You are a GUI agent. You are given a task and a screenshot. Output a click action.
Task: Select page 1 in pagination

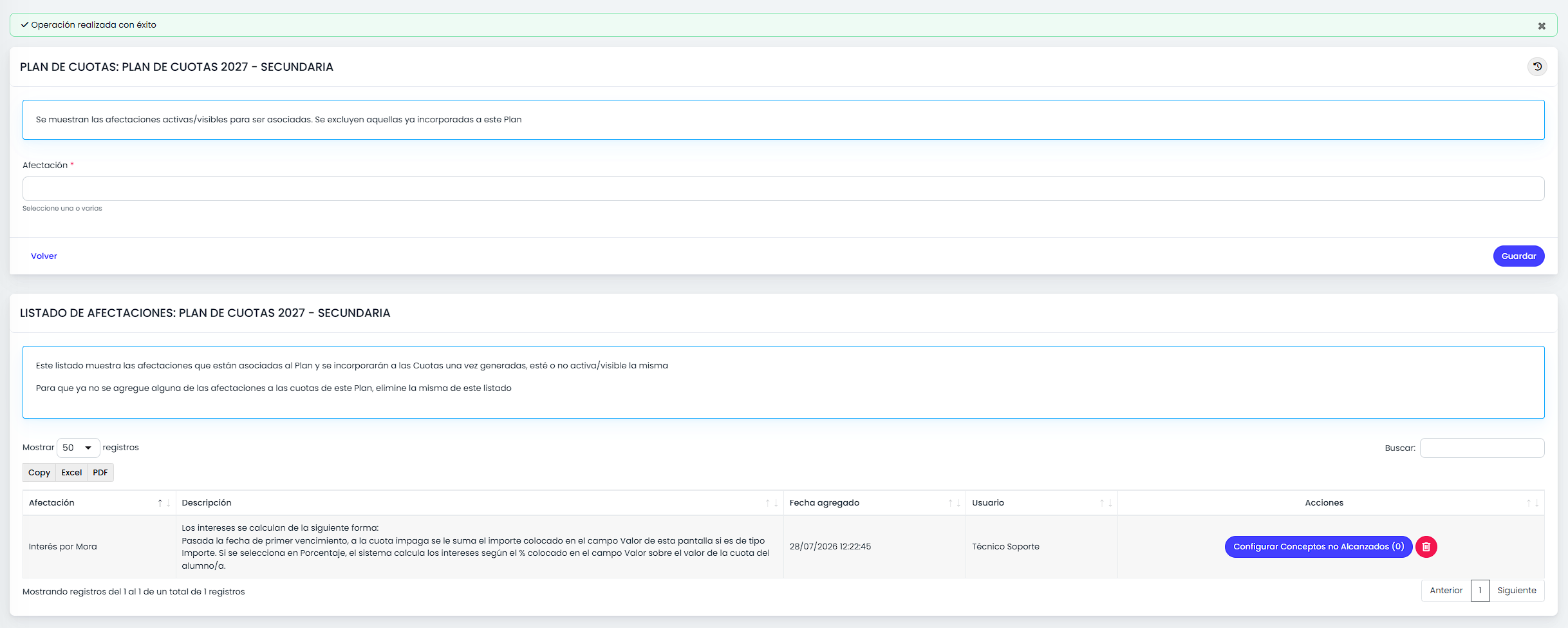coord(1480,591)
